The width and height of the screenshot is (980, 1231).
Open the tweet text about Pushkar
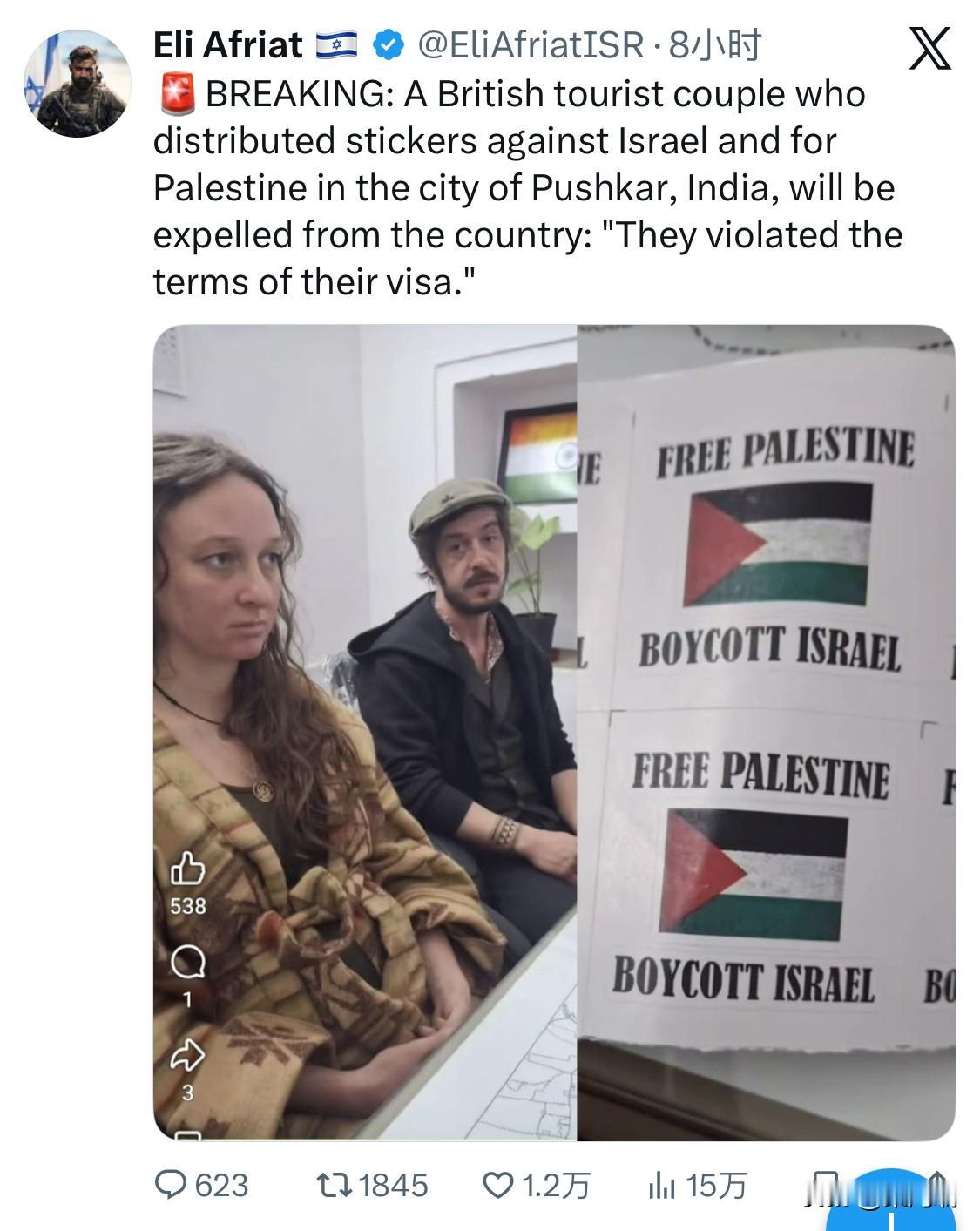coord(528,187)
